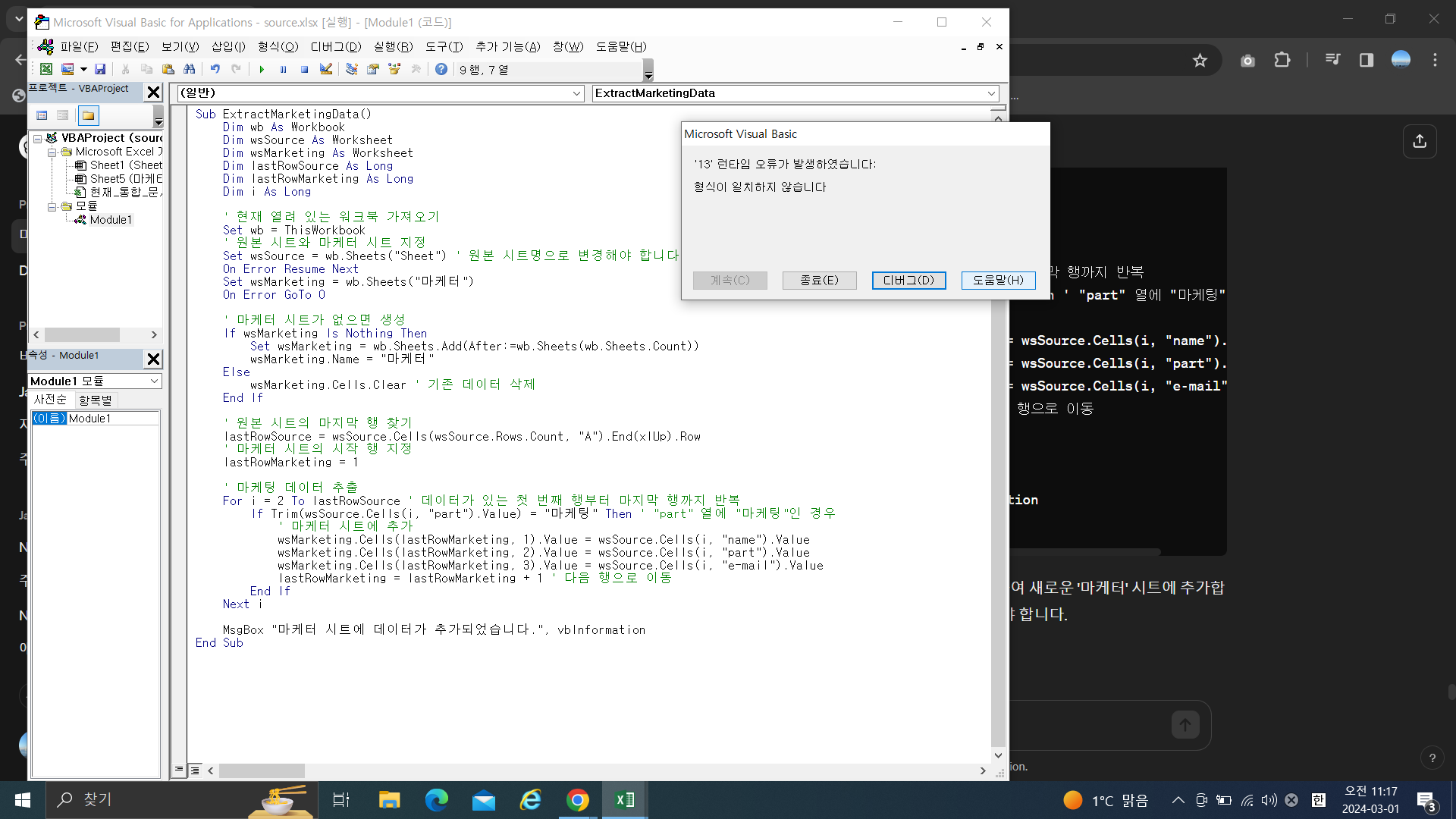This screenshot has width=1456, height=819.
Task: Click the Undo arrow in the VBA toolbar
Action: pyautogui.click(x=215, y=69)
